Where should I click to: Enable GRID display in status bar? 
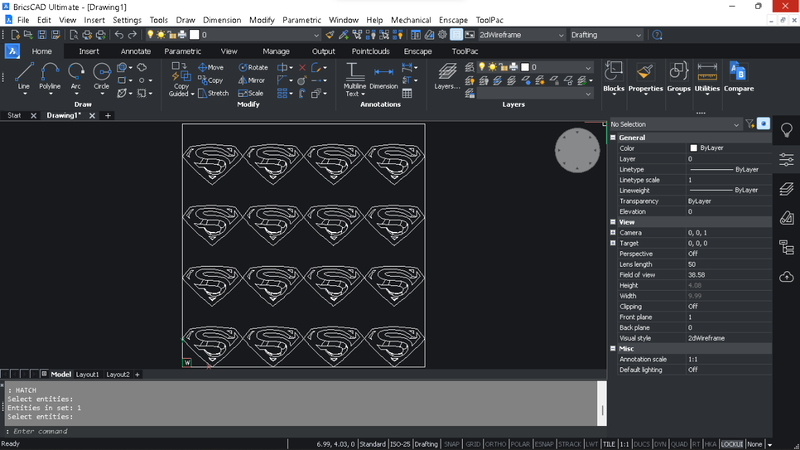pyautogui.click(x=474, y=444)
